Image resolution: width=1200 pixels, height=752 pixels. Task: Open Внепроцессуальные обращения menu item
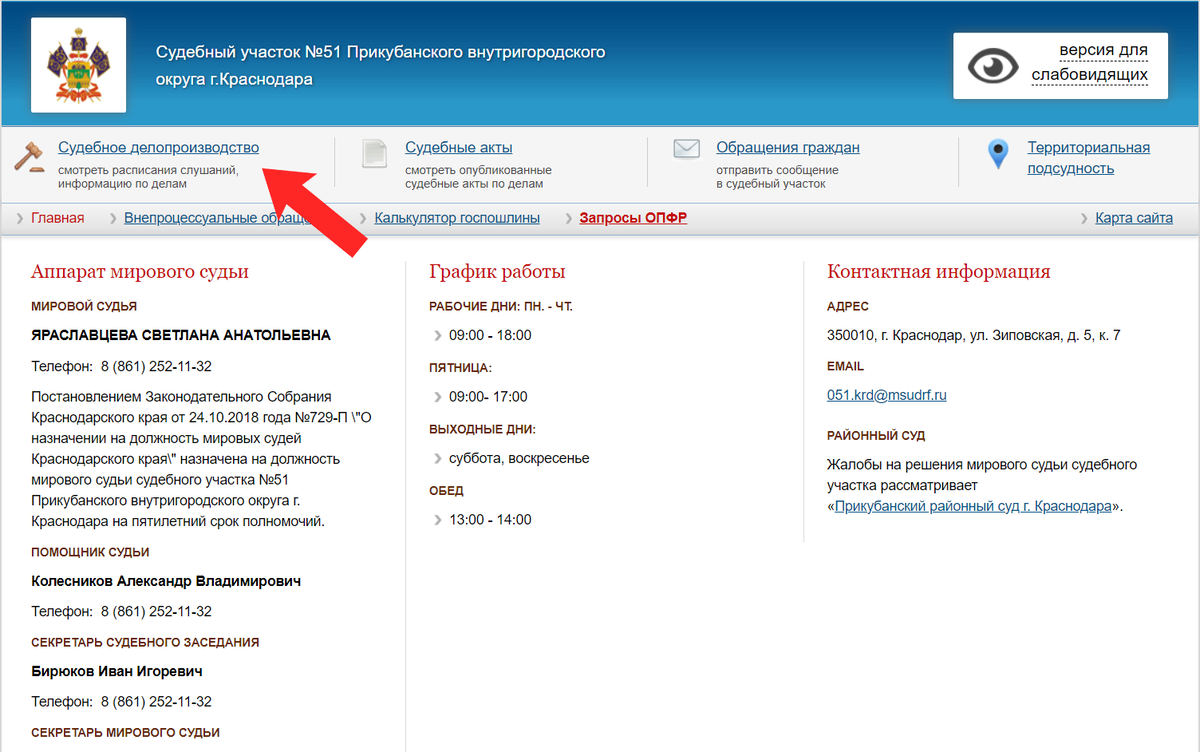[x=218, y=218]
